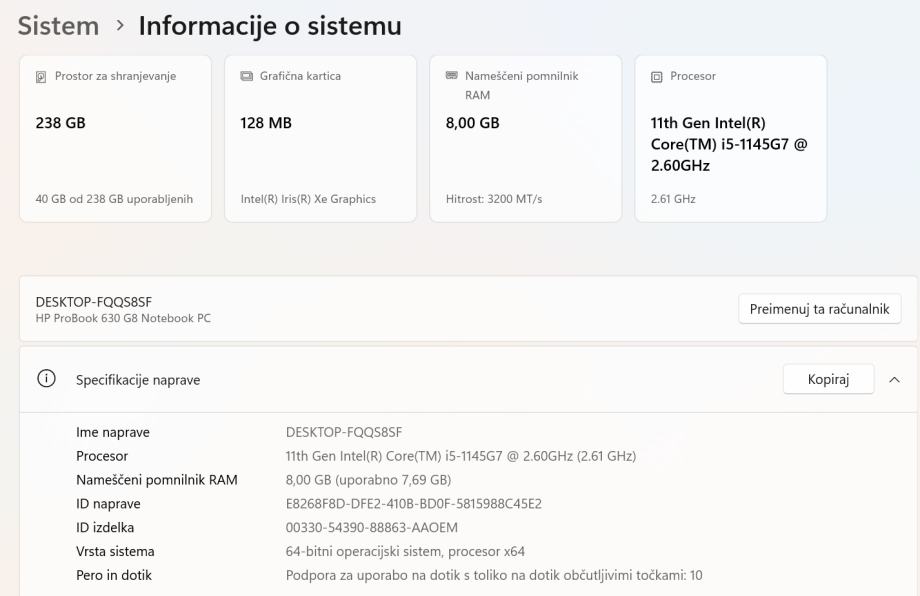The image size is (920, 596).
Task: Click the Grafična kartica card icon
Action: pyautogui.click(x=246, y=77)
